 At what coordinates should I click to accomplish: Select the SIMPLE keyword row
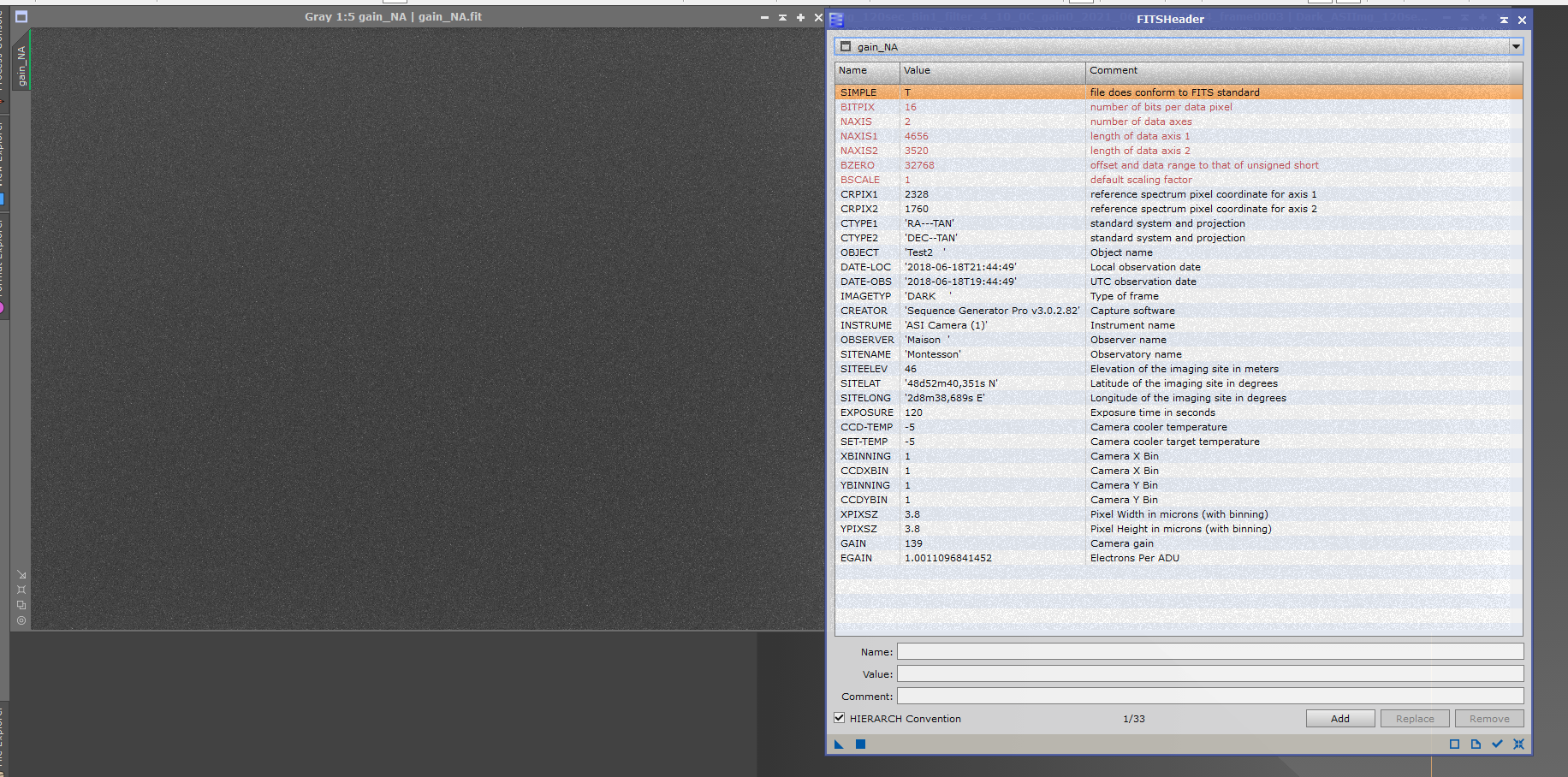pyautogui.click(x=1179, y=92)
